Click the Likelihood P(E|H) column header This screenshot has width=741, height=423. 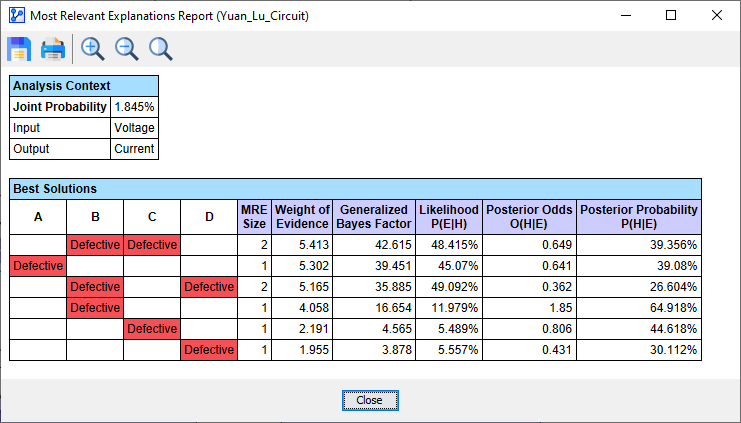pyautogui.click(x=448, y=217)
